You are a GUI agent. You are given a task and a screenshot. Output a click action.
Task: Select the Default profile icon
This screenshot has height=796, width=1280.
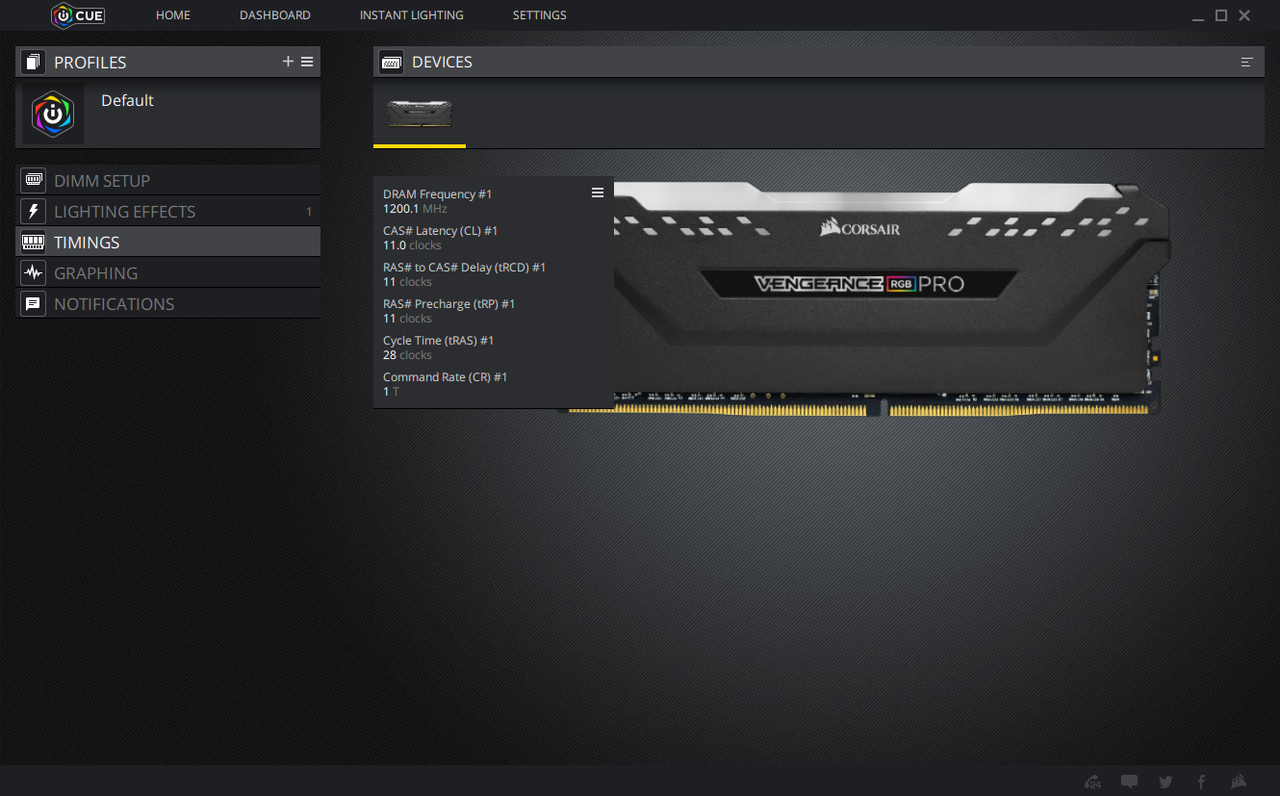(x=53, y=114)
